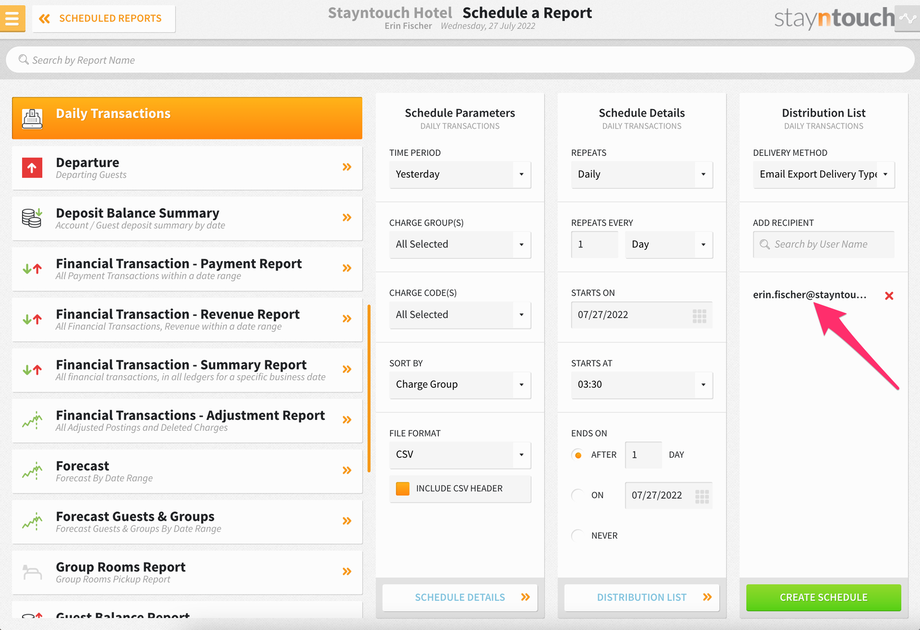Open the Repeats Every Day unit dropdown
Screen dimensions: 920x630
coord(669,244)
